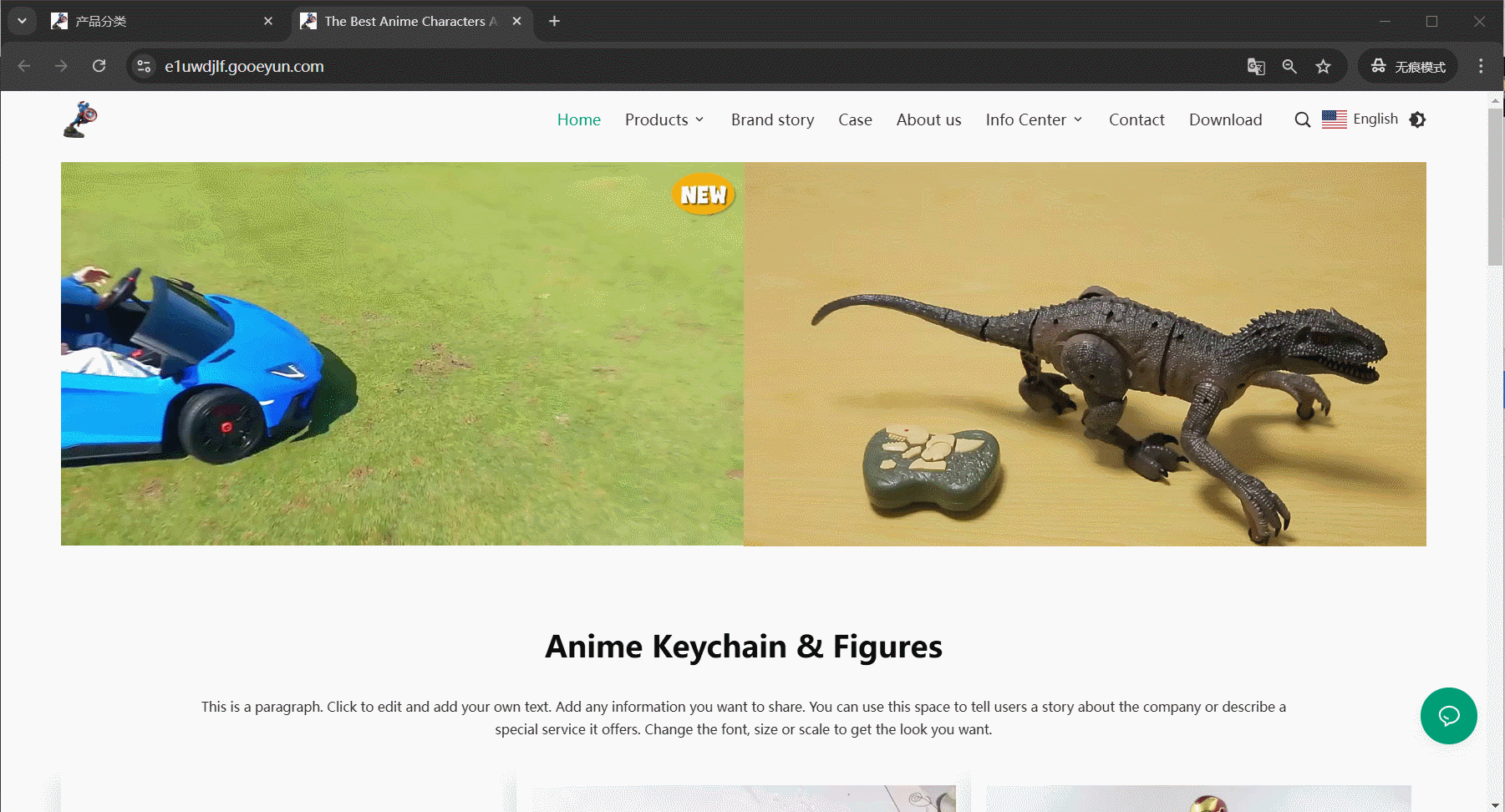Navigate to the Download page
Viewport: 1505px width, 812px height.
[1225, 119]
